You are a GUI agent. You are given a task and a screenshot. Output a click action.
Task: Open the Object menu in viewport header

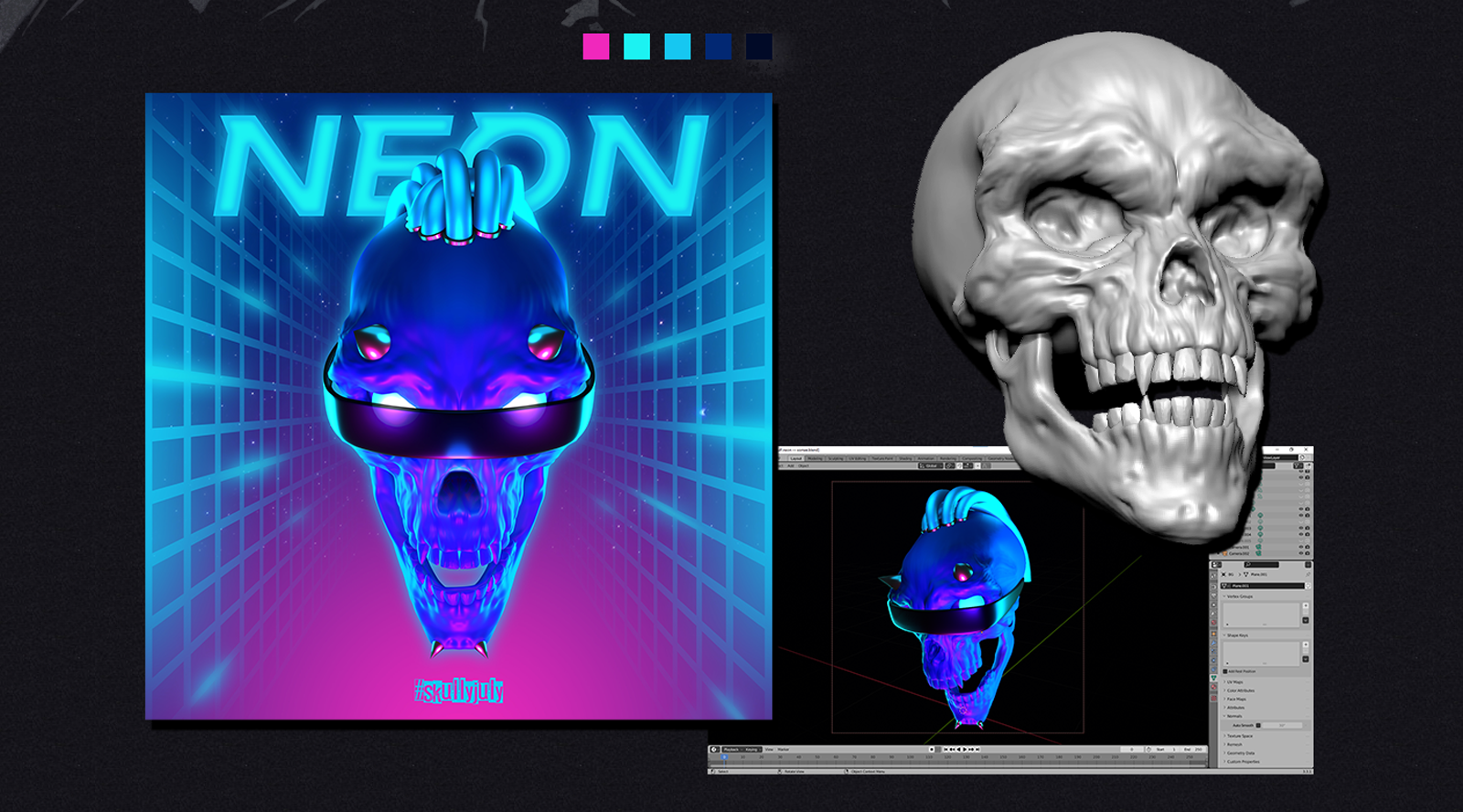pos(804,465)
